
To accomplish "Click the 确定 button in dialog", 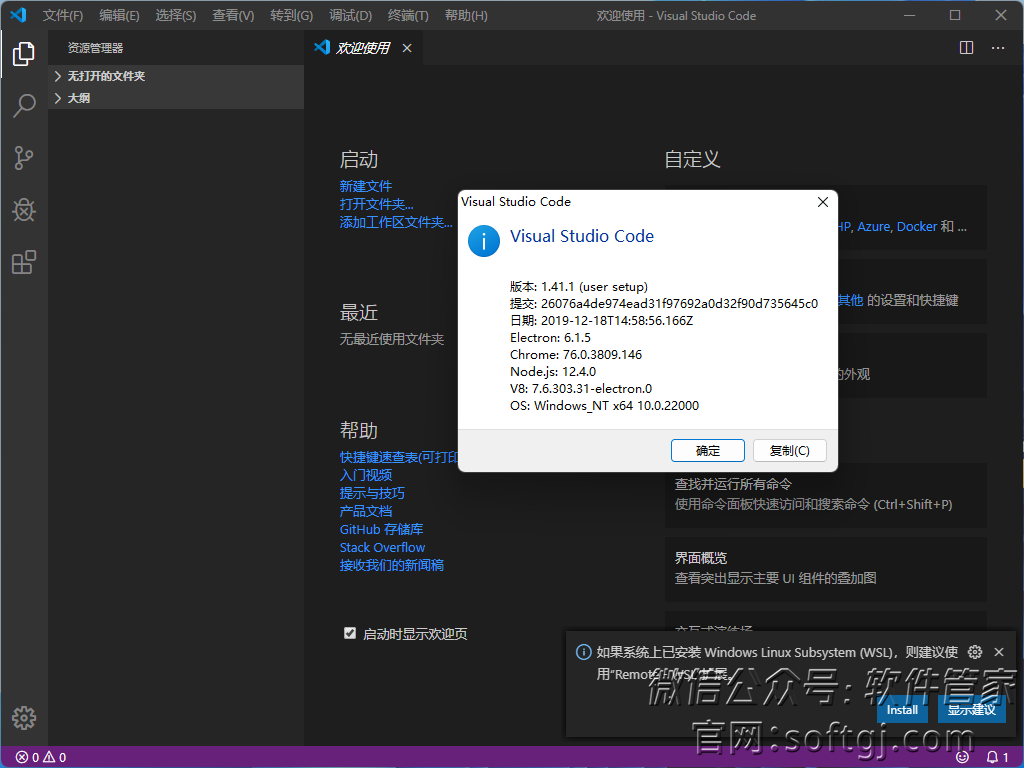I will [708, 451].
